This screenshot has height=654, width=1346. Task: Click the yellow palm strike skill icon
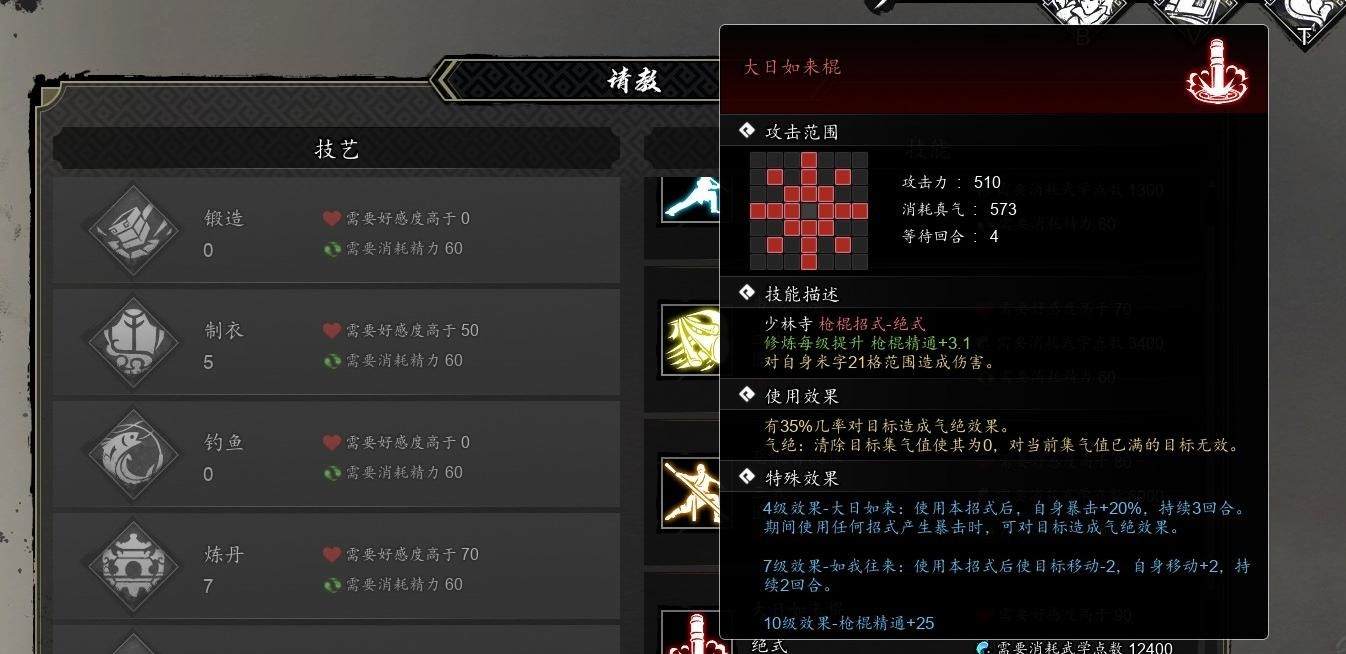(x=691, y=341)
